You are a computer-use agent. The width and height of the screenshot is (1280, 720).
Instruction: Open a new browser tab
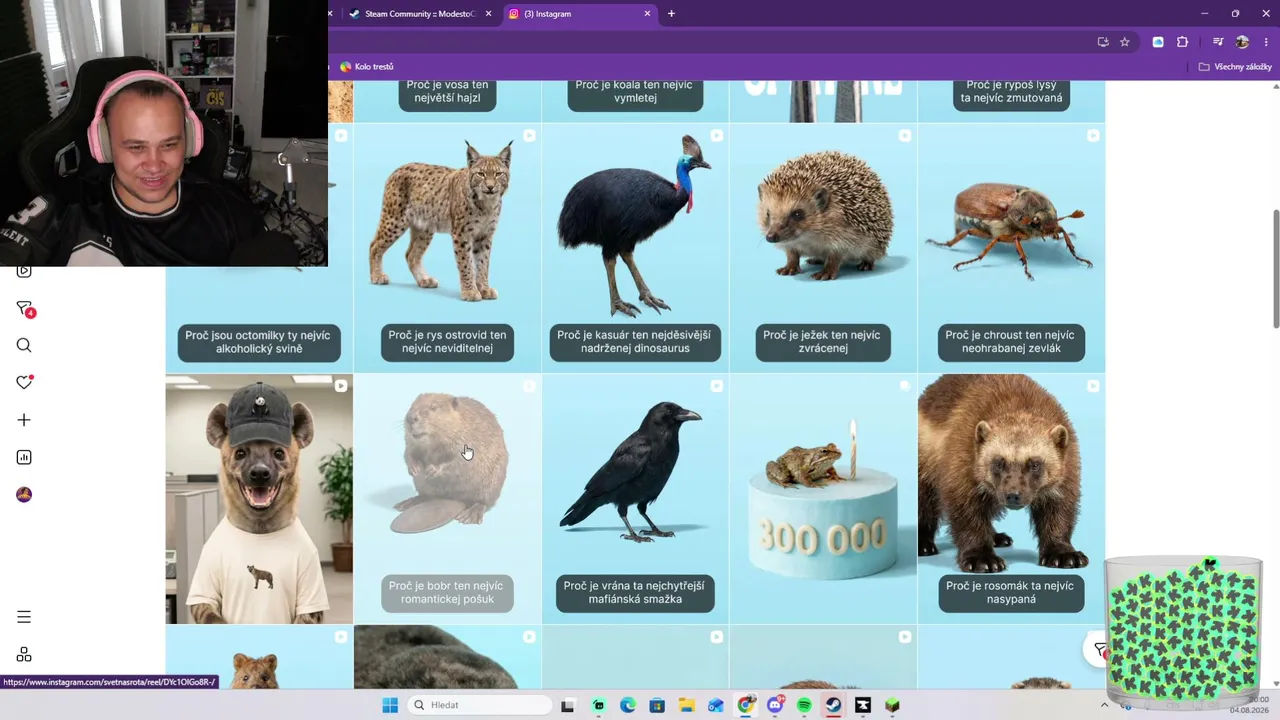coord(671,14)
